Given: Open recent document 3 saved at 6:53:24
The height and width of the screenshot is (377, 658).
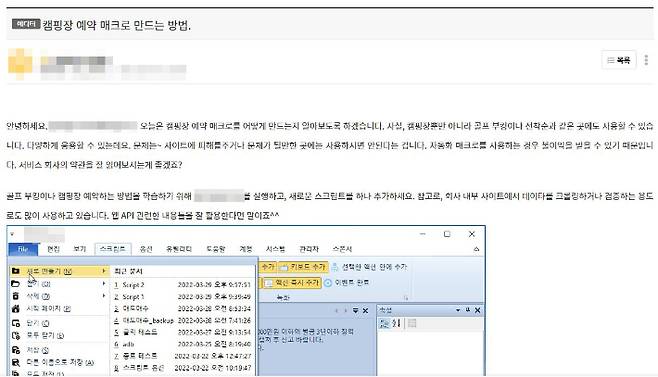Looking at the screenshot, I should coord(183,309).
